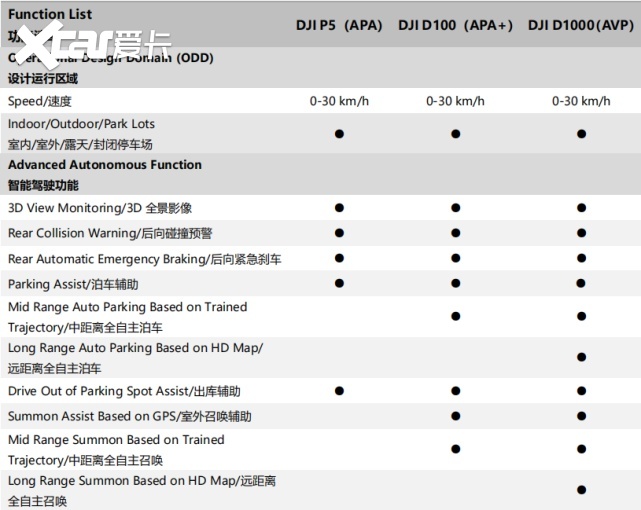Click the Parking Assist/泊车辅助 row label
641x510 pixels.
[73, 284]
